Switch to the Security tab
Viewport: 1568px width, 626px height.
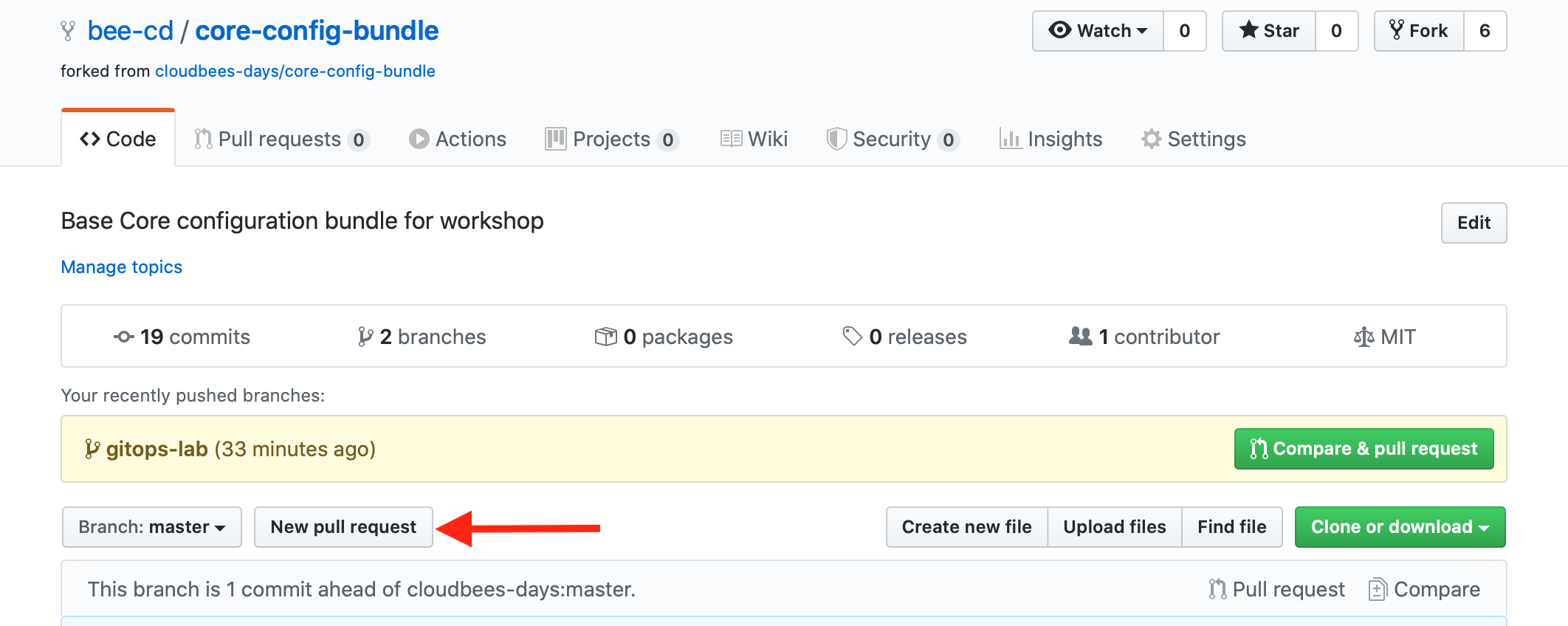(893, 139)
